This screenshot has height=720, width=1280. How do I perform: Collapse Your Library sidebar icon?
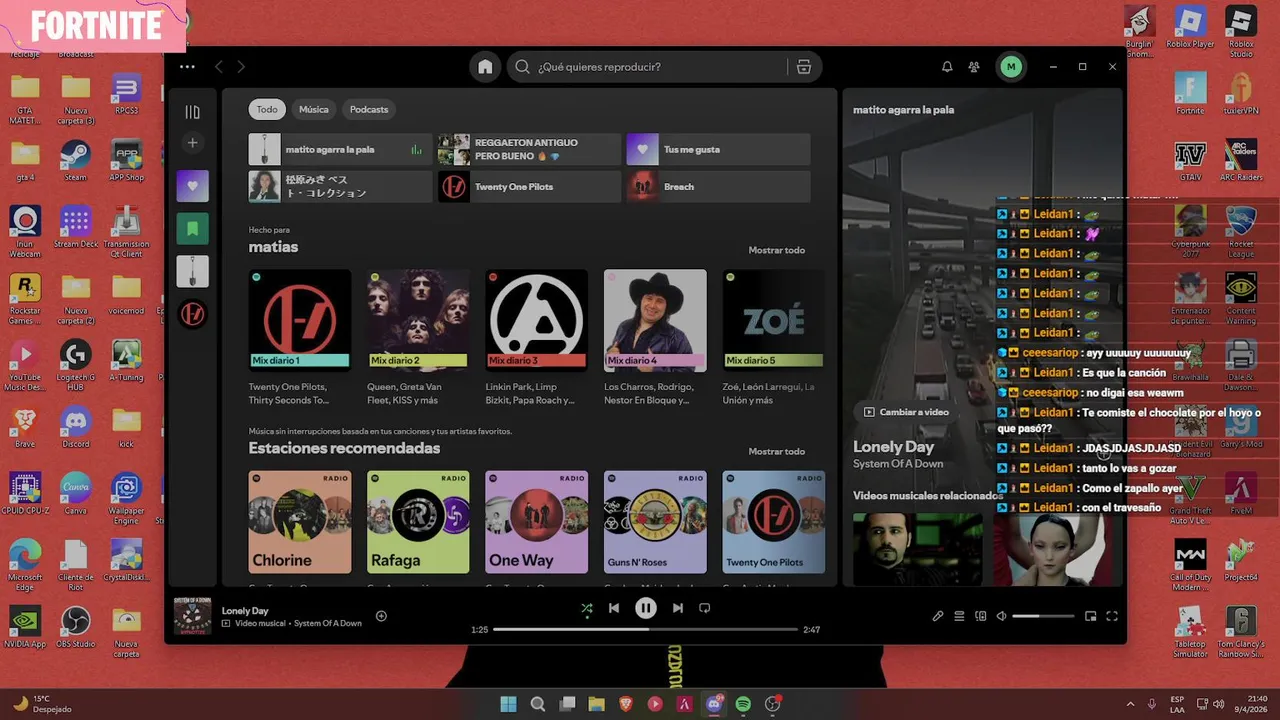[192, 112]
